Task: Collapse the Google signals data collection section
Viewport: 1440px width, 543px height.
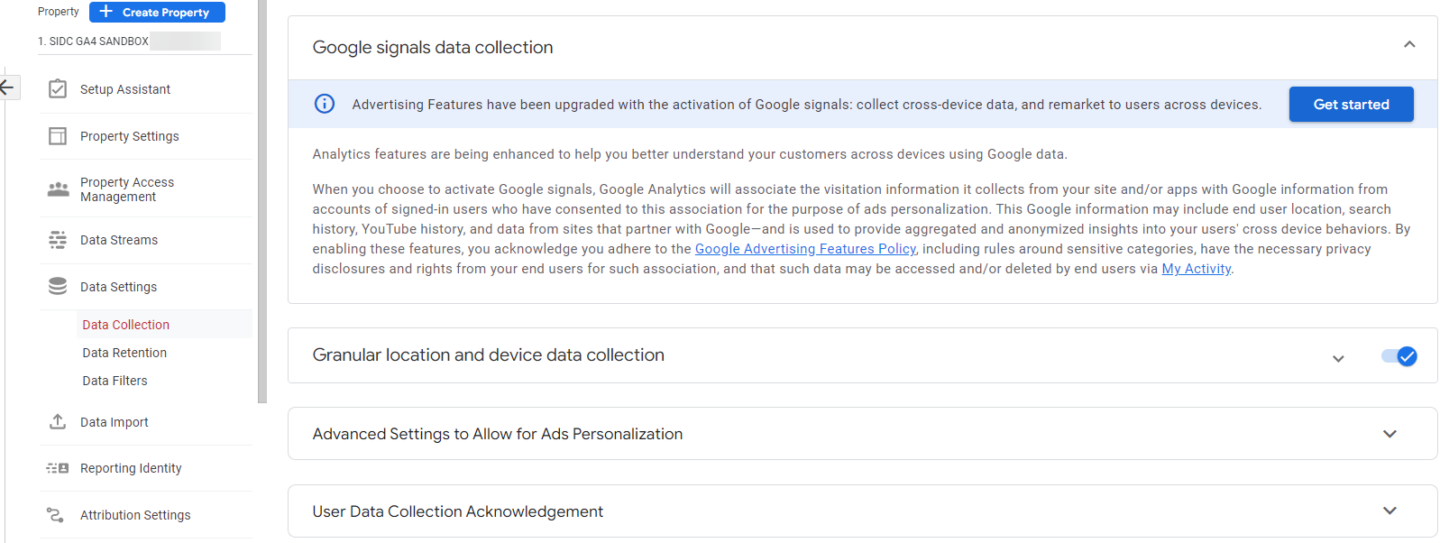Action: pos(1409,45)
